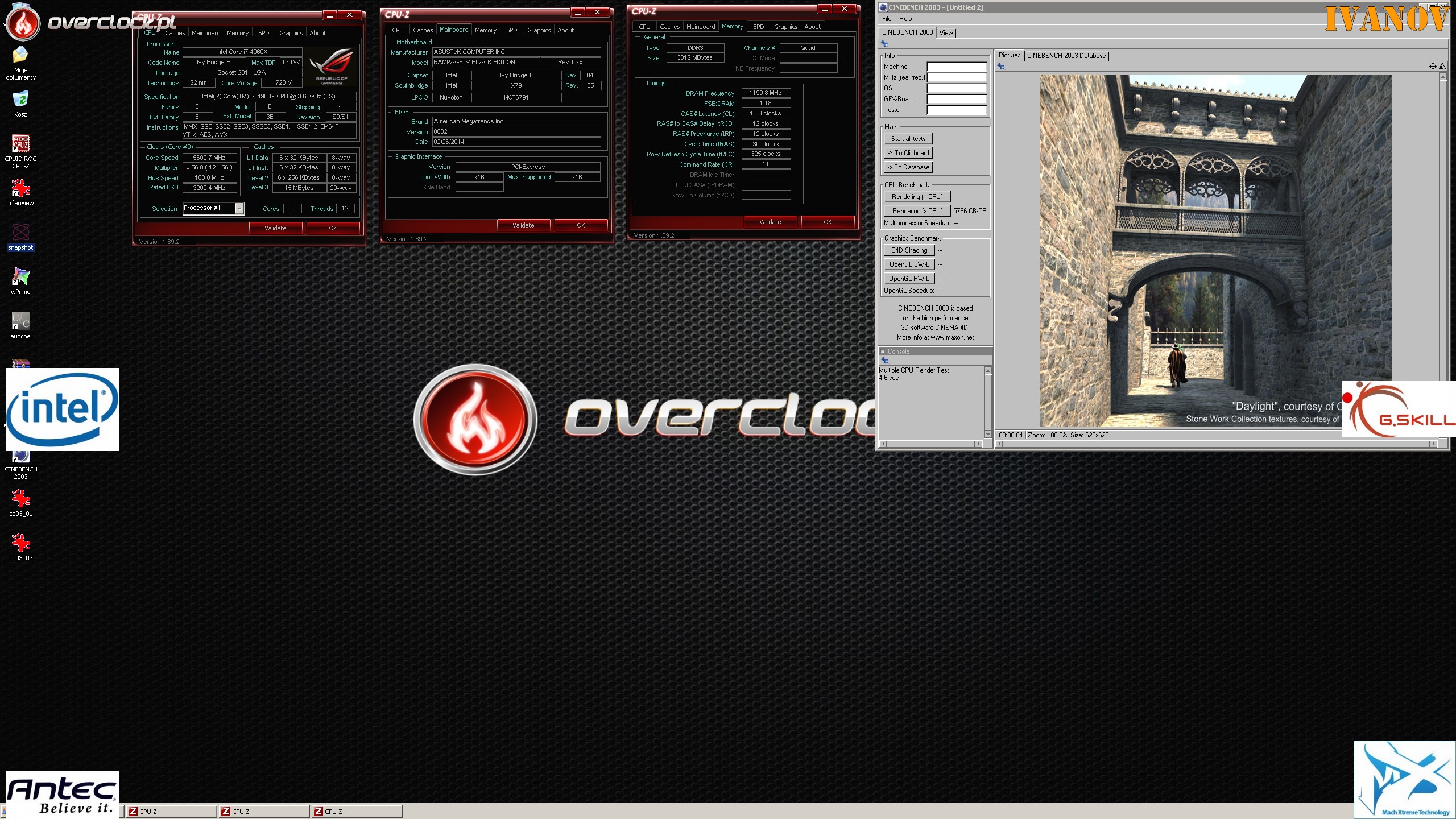Launch wPrime desktop shortcut

(x=20, y=281)
